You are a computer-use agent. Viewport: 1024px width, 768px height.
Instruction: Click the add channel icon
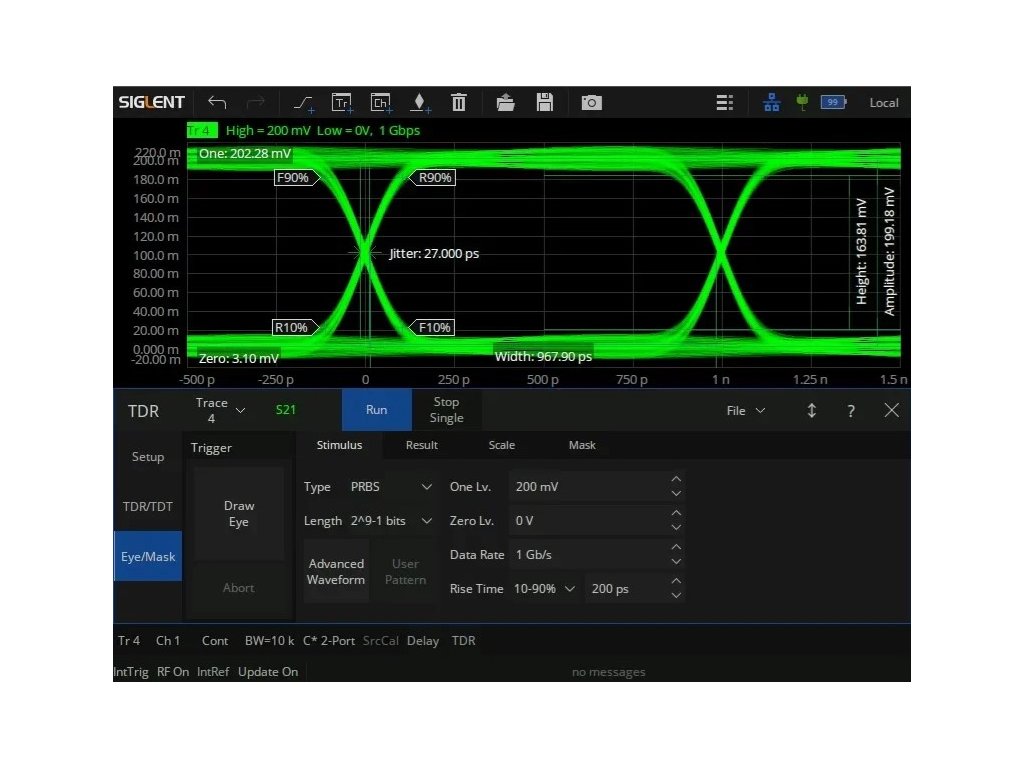click(x=380, y=102)
